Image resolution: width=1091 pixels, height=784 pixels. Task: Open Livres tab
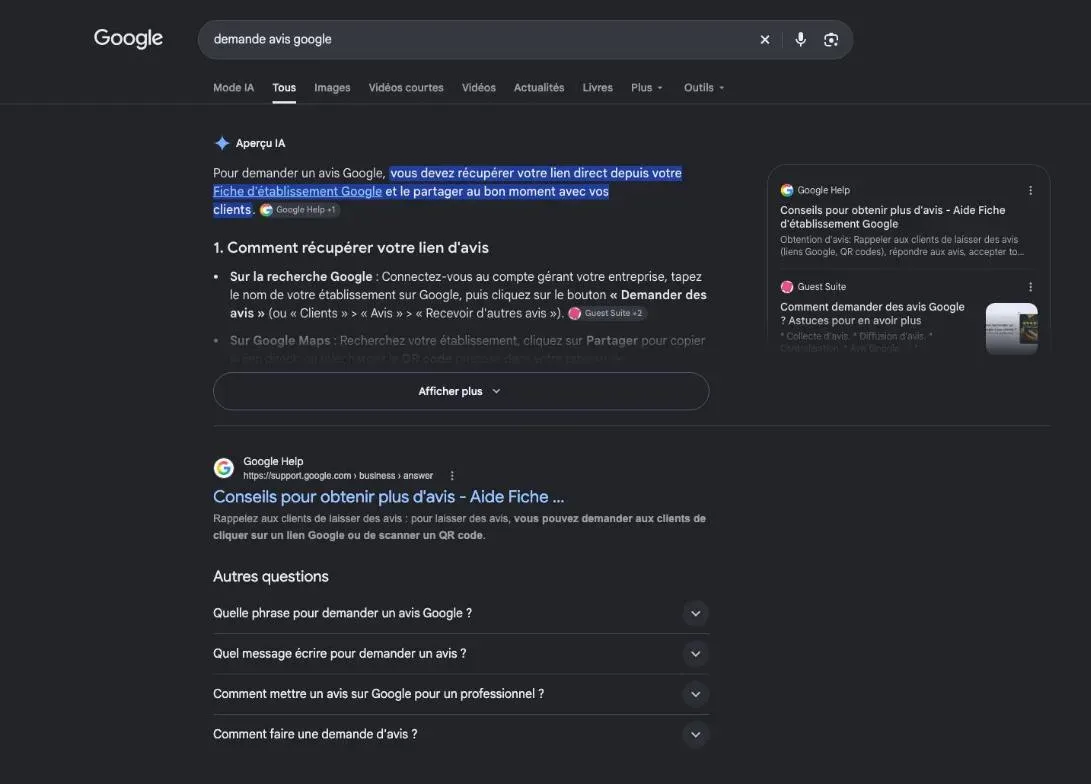click(x=598, y=88)
